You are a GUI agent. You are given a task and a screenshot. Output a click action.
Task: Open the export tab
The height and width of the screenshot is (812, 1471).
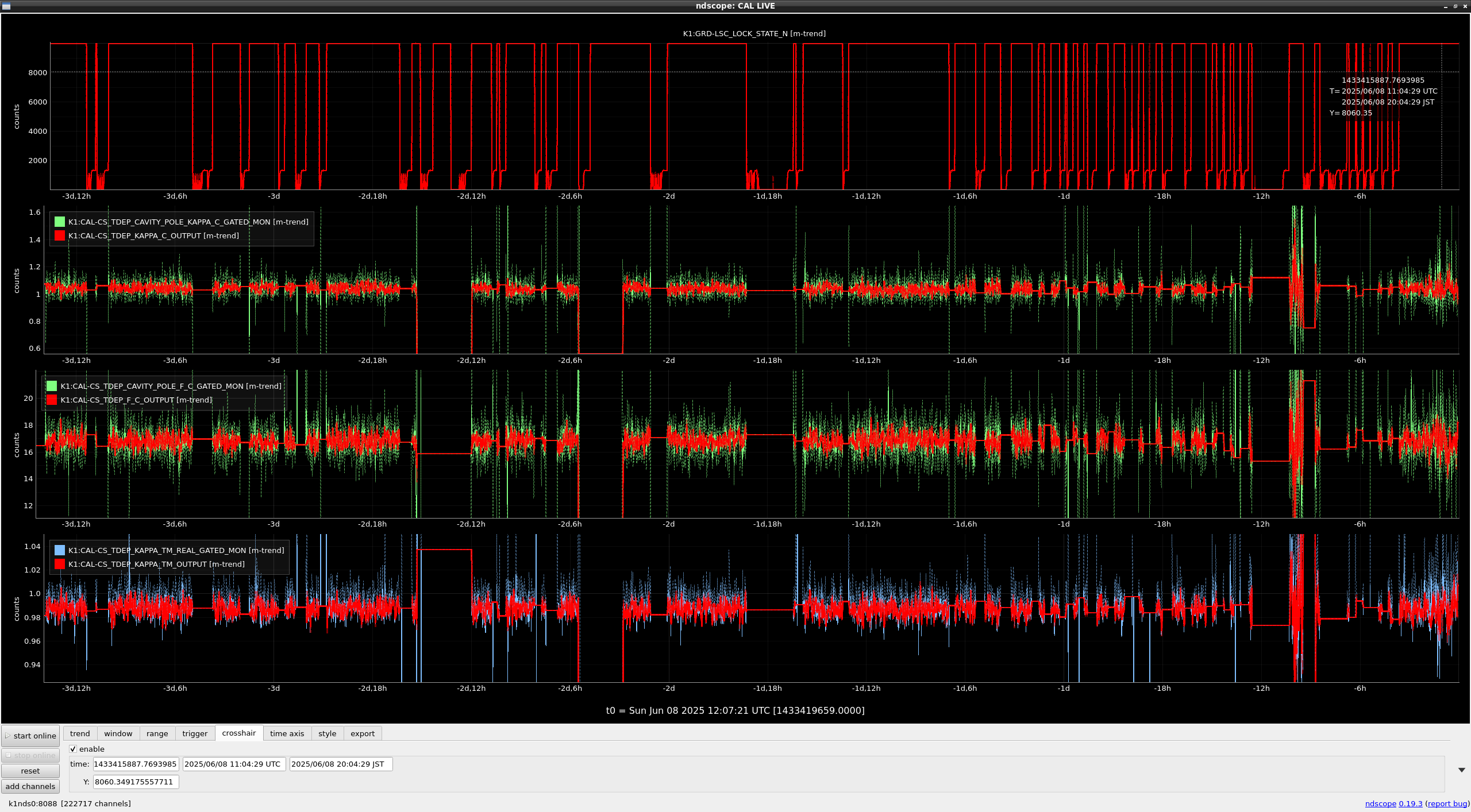coord(362,733)
